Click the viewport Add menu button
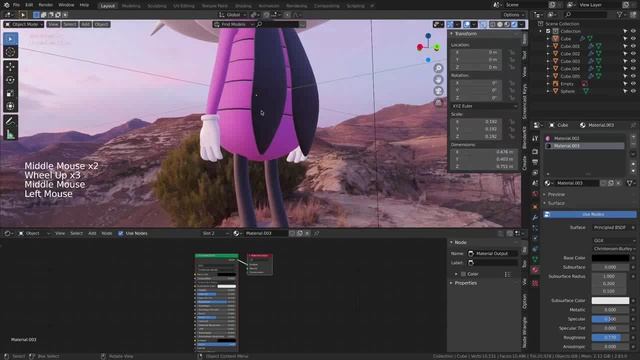 coord(85,24)
